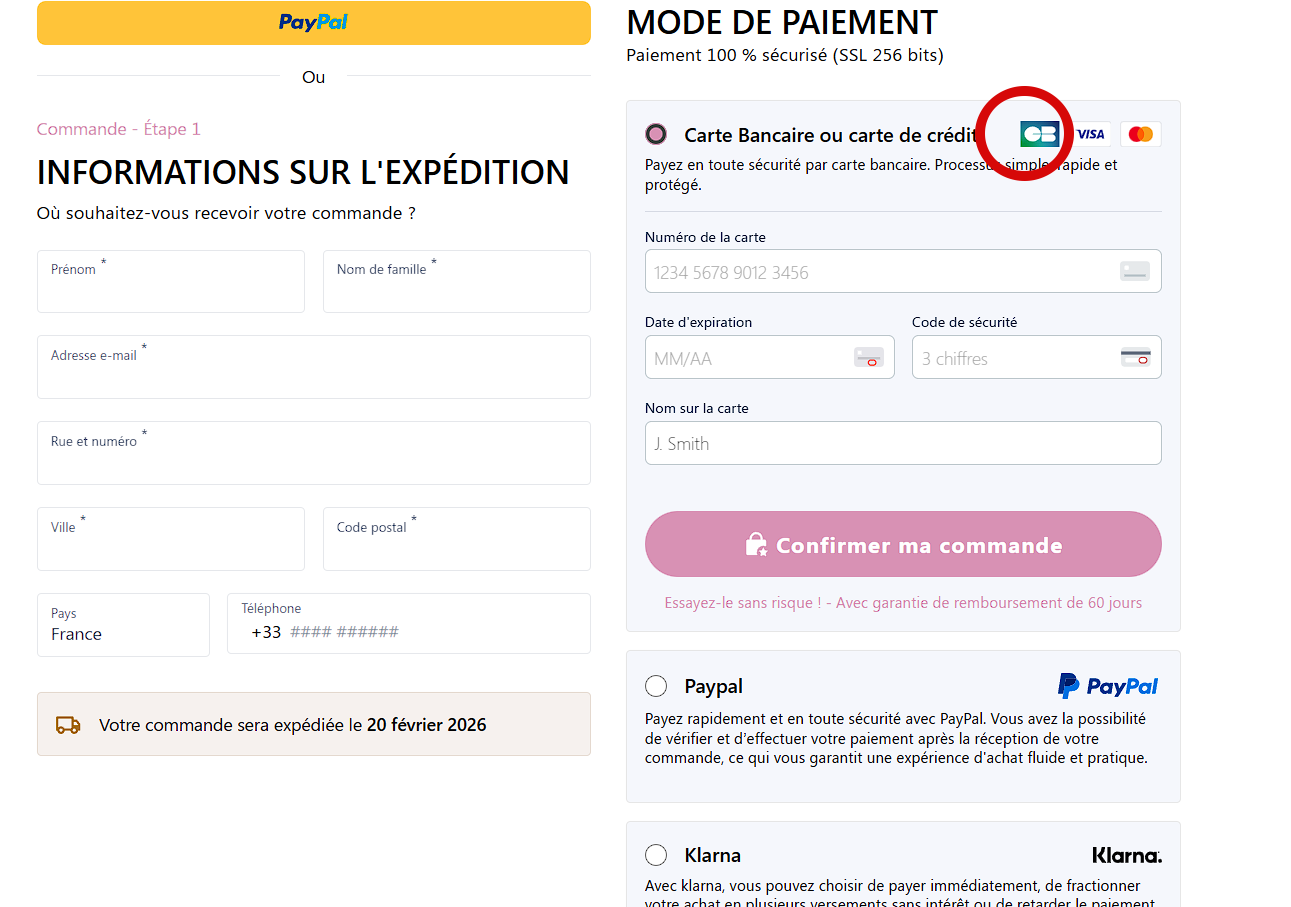Click the card icon in card number field
The width and height of the screenshot is (1291, 907).
click(x=1134, y=271)
